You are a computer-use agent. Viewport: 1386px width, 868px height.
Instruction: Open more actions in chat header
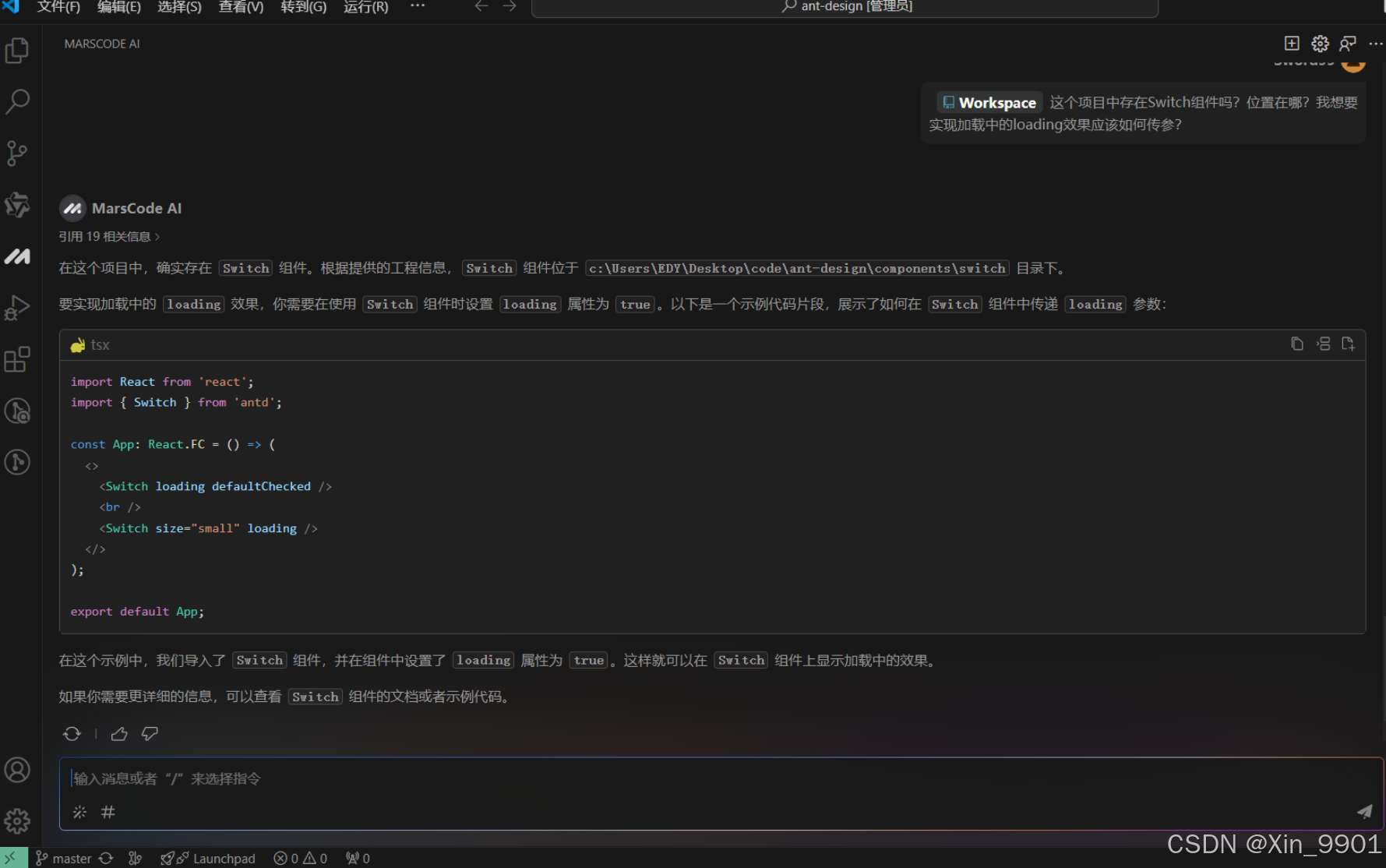point(1376,44)
